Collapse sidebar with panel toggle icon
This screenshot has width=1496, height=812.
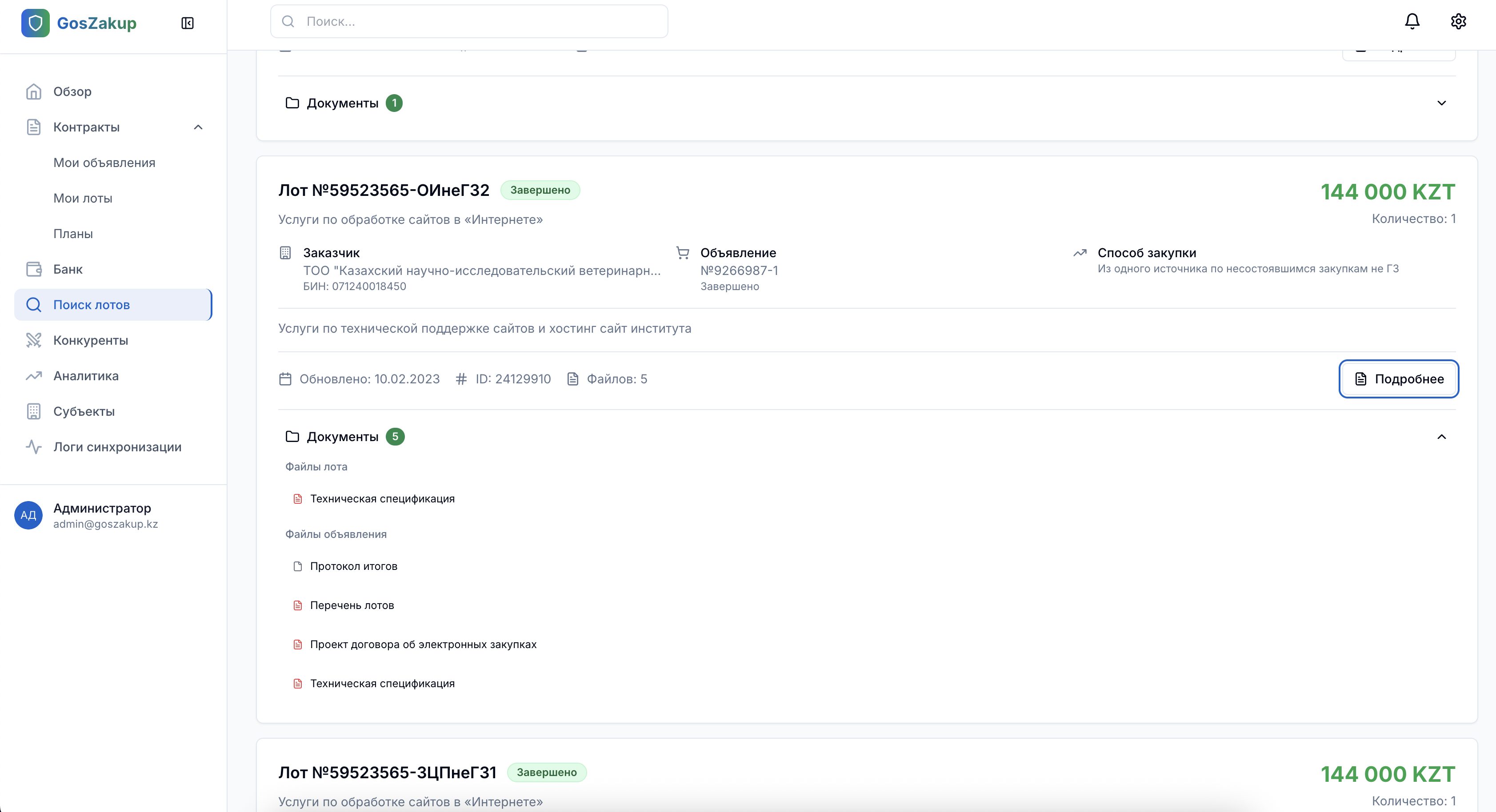click(x=187, y=23)
